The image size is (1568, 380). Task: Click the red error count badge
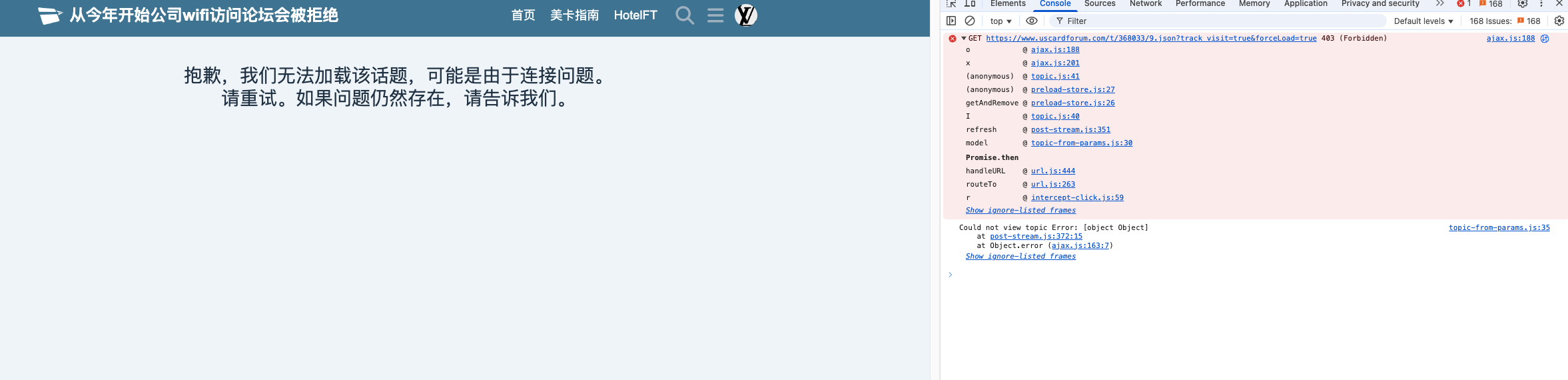(x=1464, y=3)
